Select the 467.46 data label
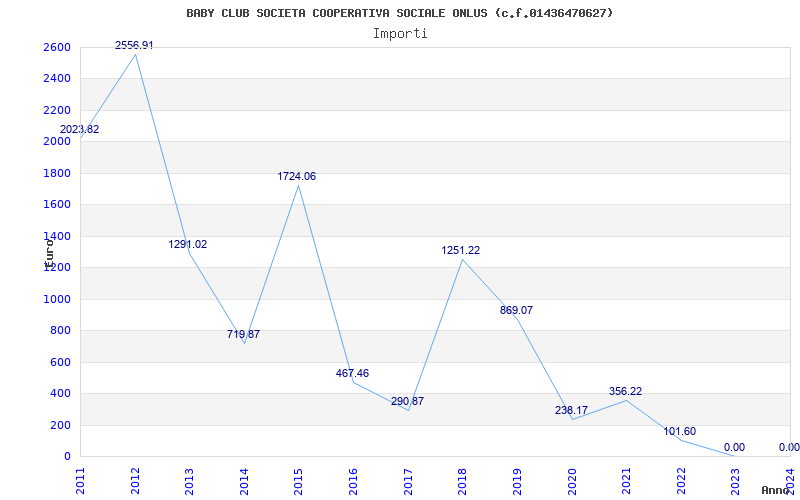 [x=352, y=373]
